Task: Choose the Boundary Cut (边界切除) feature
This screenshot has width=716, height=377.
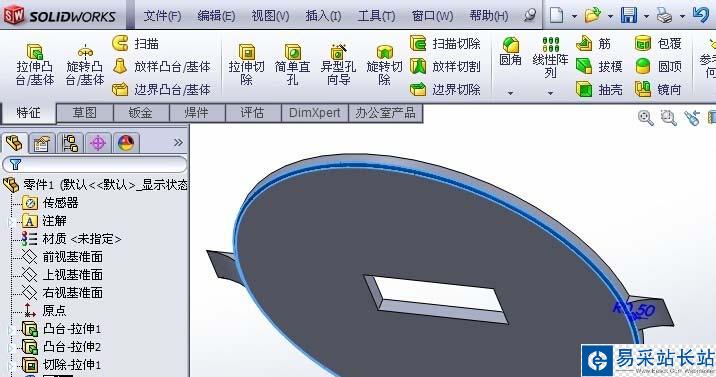Action: [445, 89]
